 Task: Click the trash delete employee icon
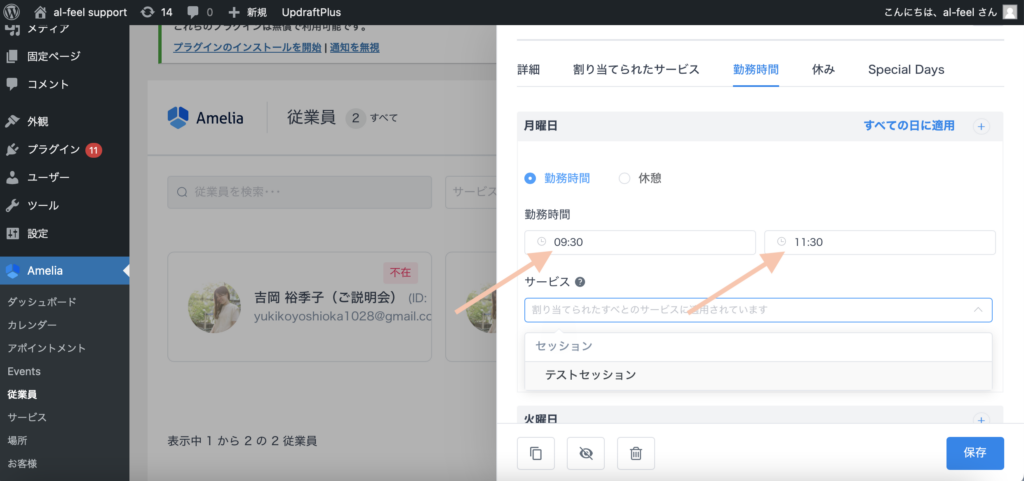[x=635, y=453]
